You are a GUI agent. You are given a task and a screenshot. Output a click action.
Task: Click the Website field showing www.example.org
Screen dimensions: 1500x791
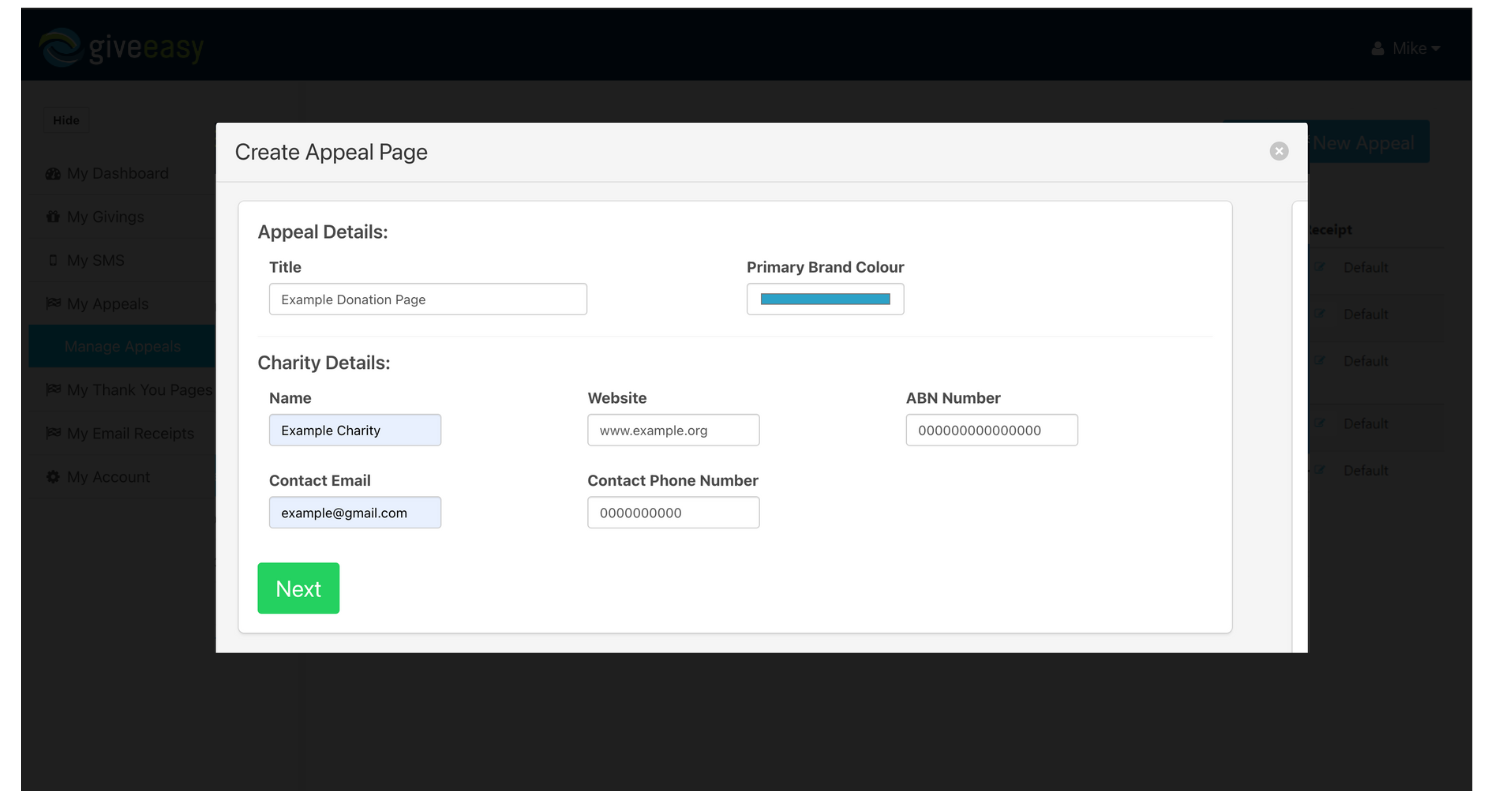pos(673,430)
